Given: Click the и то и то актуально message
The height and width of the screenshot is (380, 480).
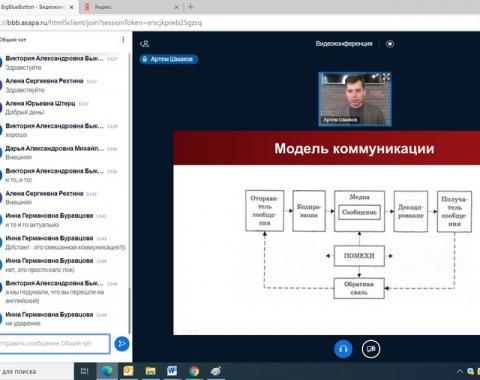Looking at the screenshot, I should point(32,225).
